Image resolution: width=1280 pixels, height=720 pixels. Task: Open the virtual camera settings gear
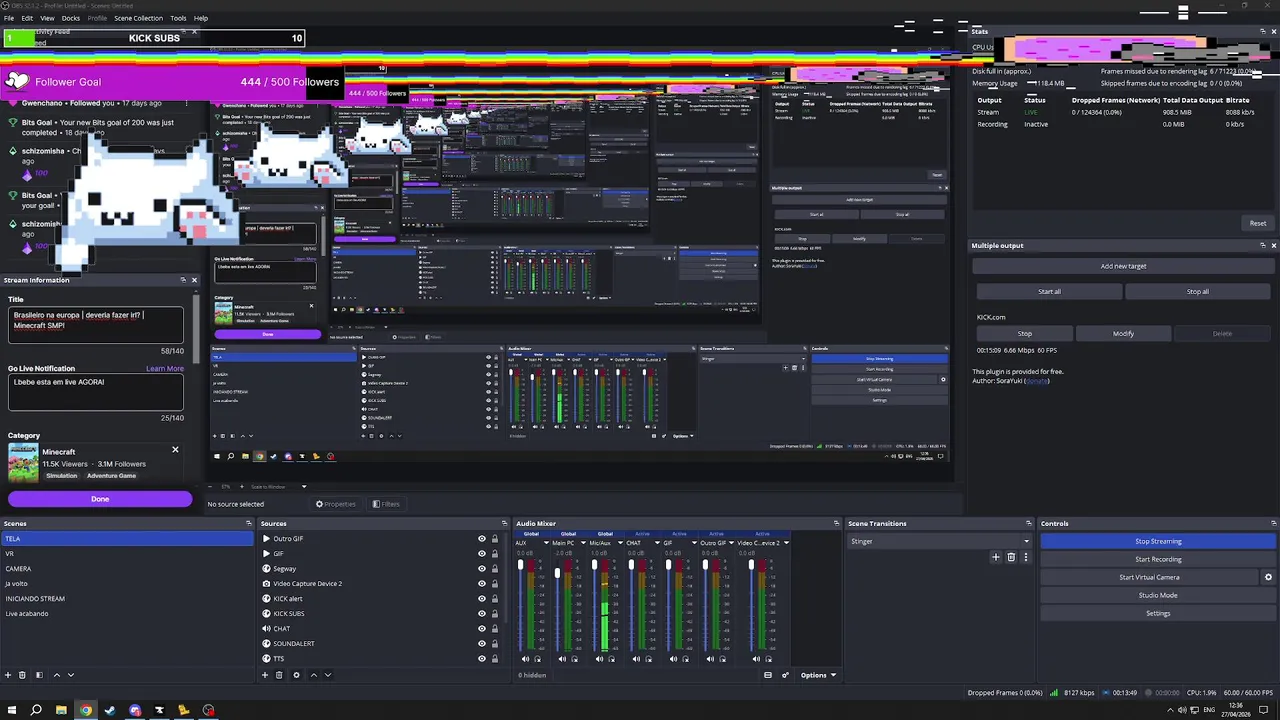(1268, 577)
